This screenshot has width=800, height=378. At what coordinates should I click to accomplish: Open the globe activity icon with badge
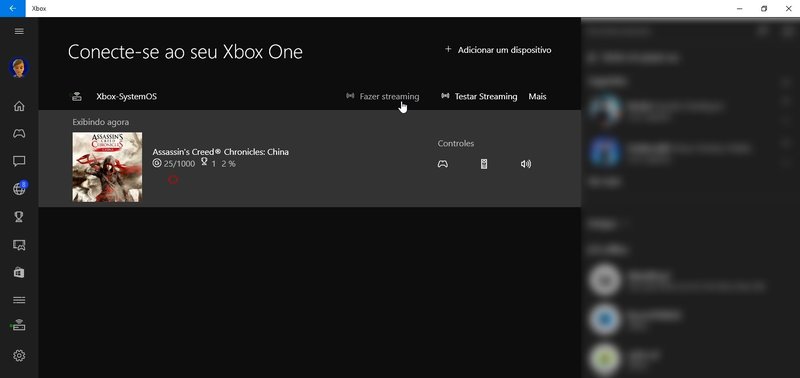19,188
